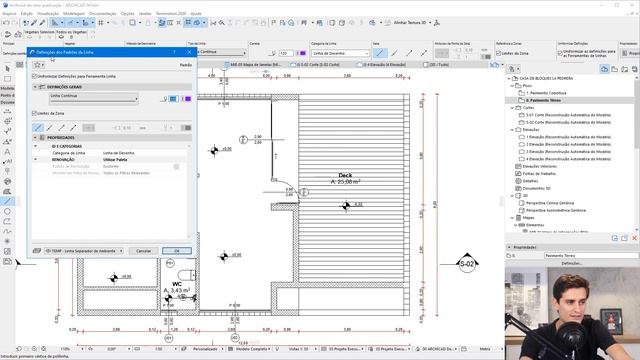Screen dimensions: 640x360
Task: Select 'S-01 Corte' in the Navigator
Action: click(x=568, y=115)
